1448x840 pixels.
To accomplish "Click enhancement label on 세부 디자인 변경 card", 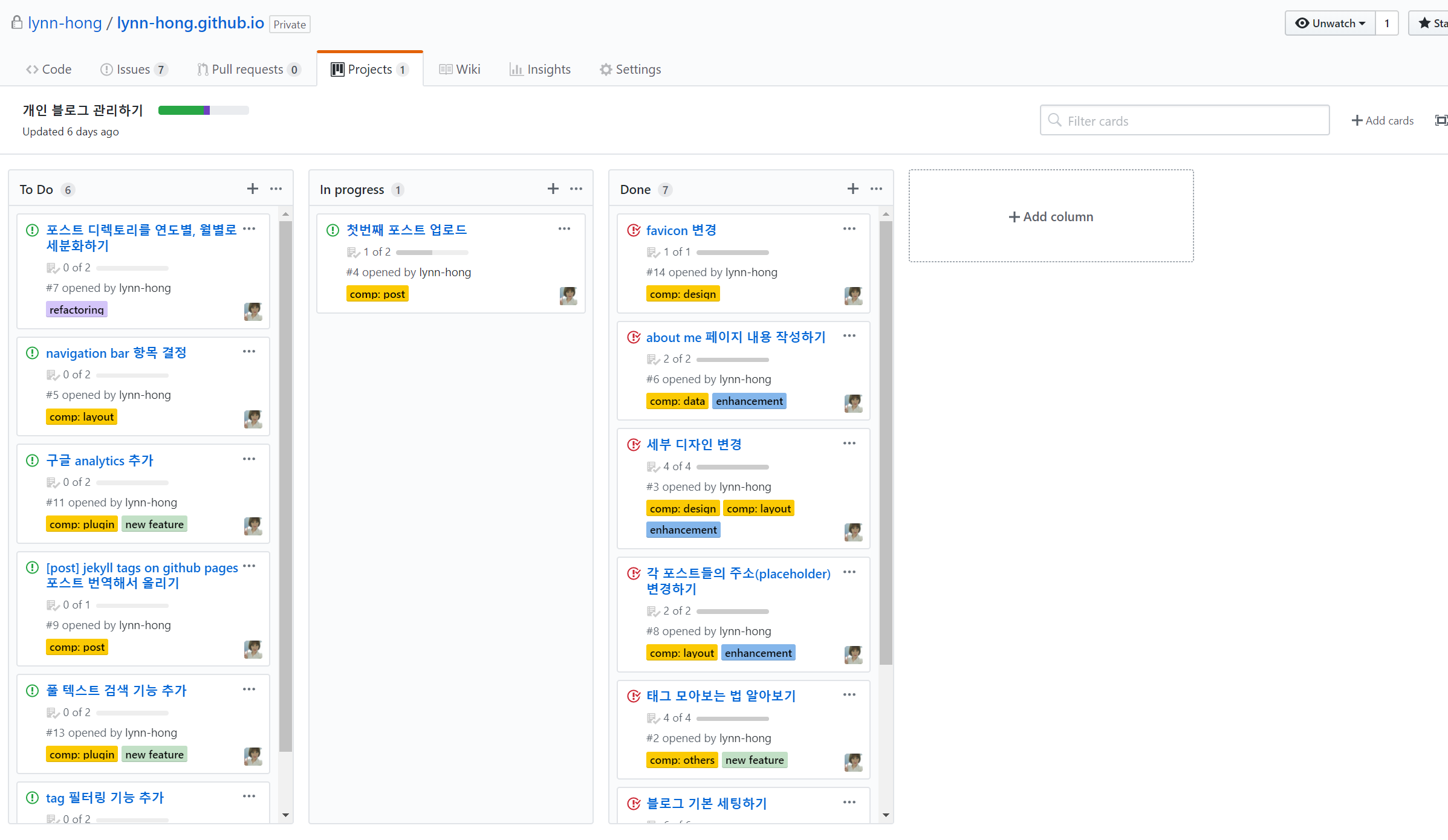I will tap(683, 530).
